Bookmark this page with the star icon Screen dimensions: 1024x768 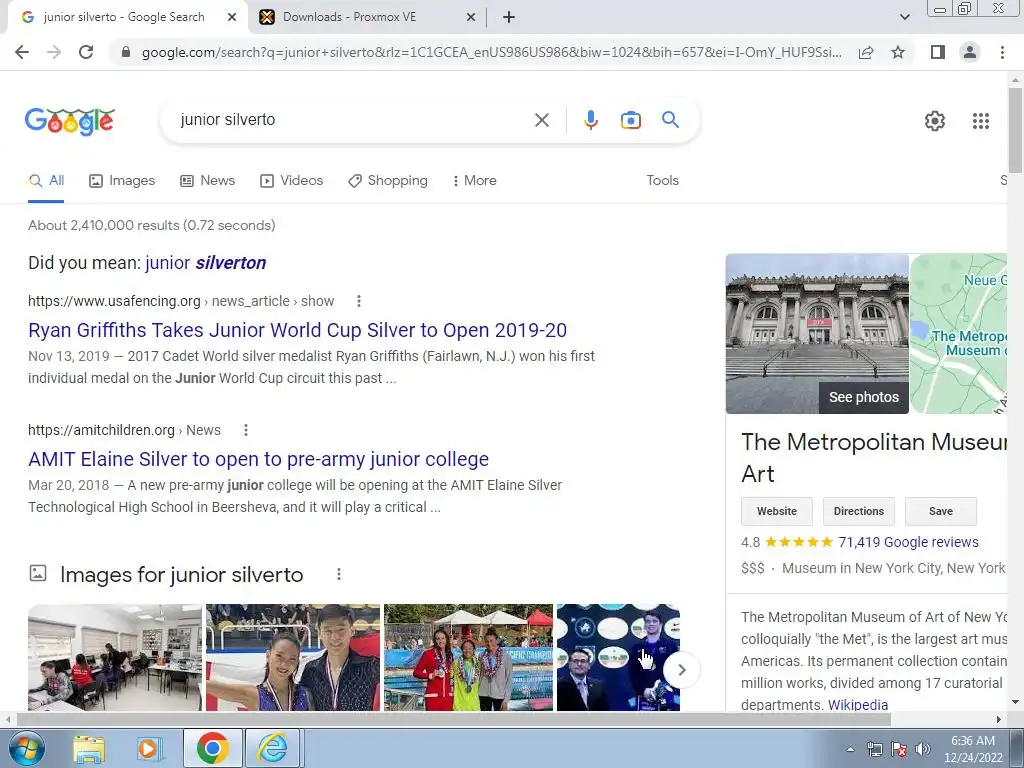(x=898, y=52)
